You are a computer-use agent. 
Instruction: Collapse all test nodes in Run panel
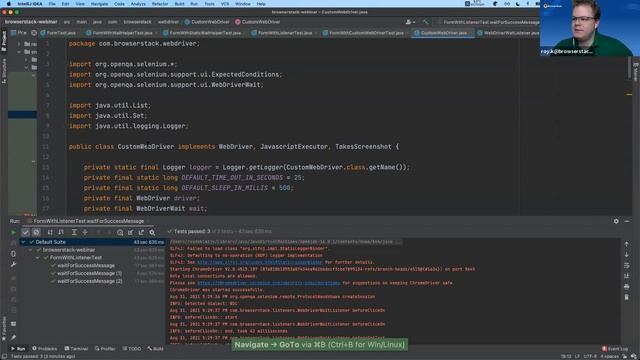[85, 232]
